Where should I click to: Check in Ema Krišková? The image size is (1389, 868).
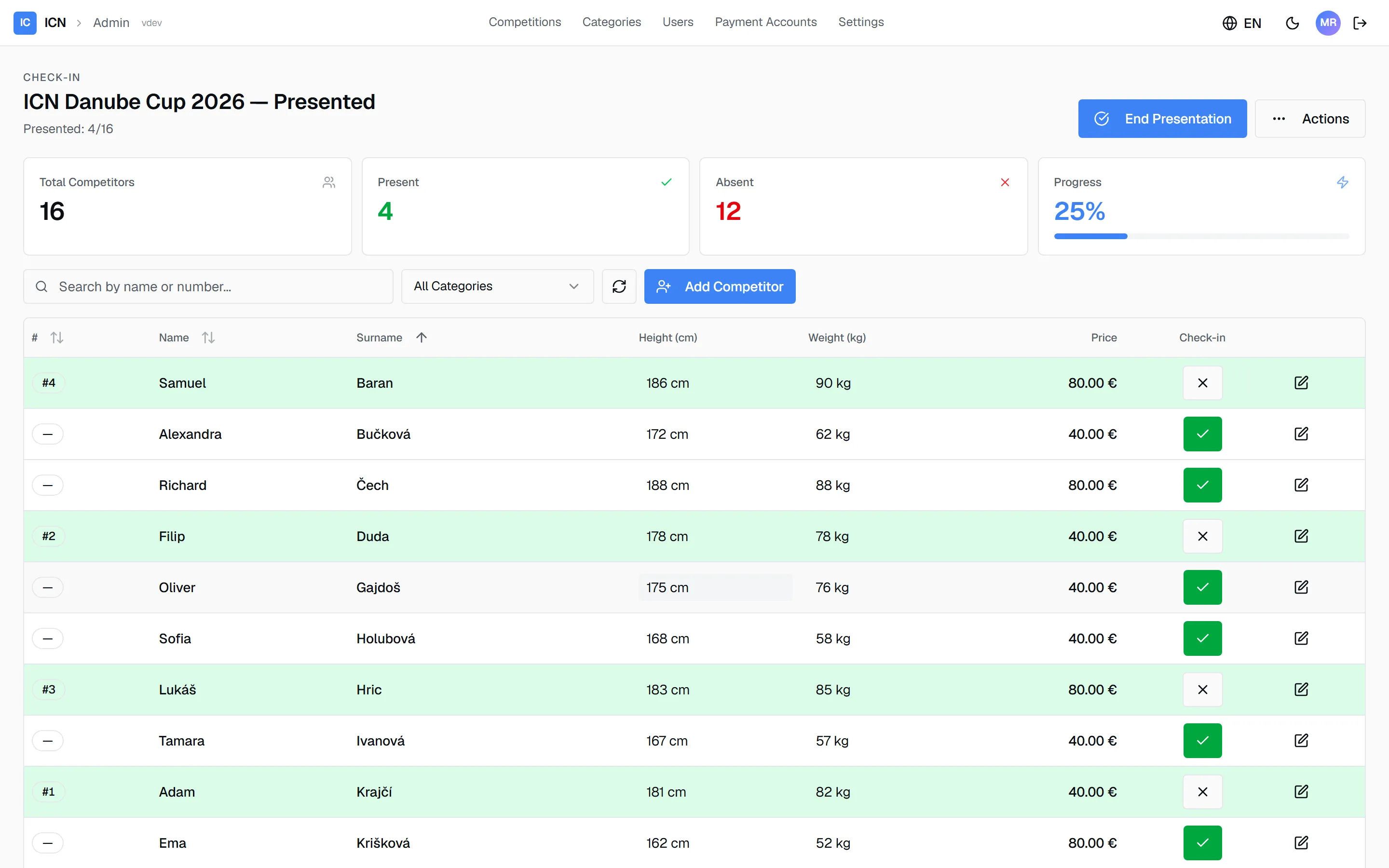[1202, 843]
